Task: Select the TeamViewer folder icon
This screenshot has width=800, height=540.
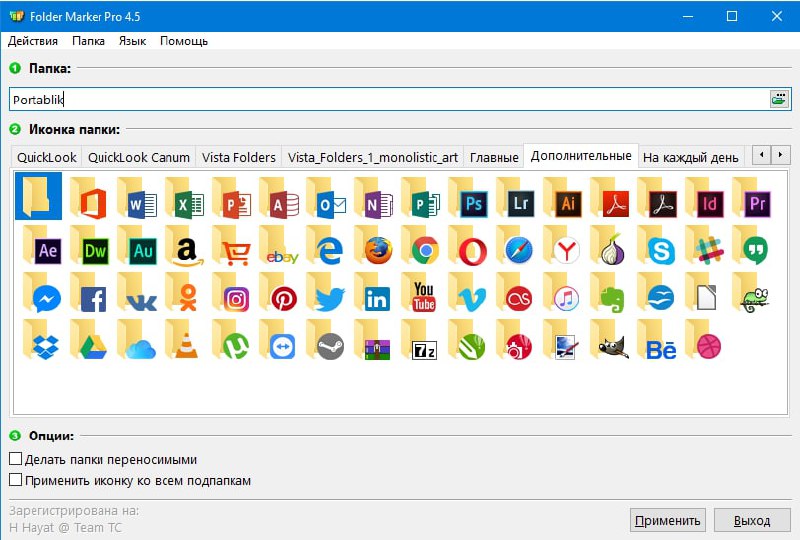Action: click(x=278, y=340)
